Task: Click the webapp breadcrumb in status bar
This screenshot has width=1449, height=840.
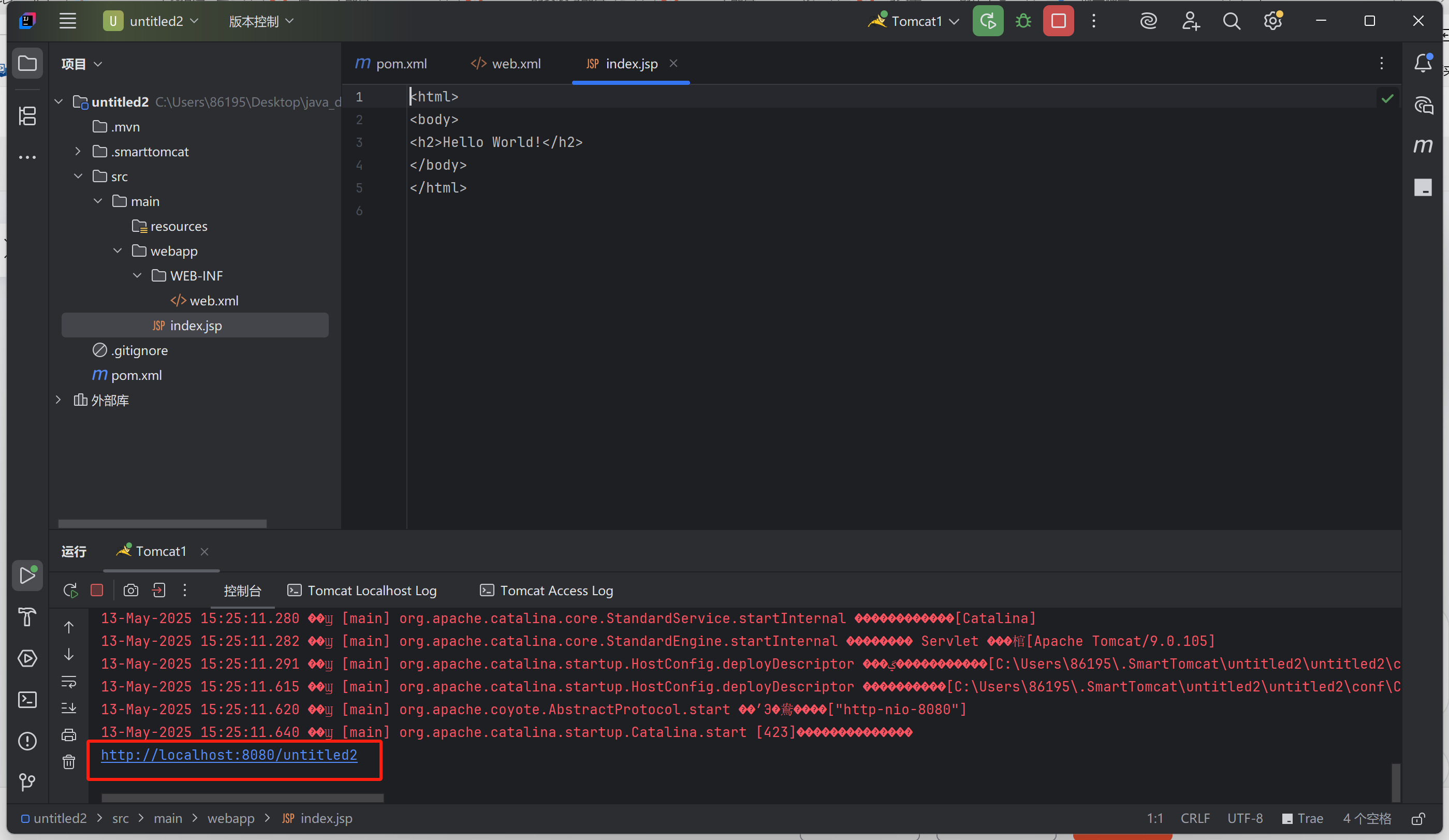Action: pyautogui.click(x=230, y=819)
